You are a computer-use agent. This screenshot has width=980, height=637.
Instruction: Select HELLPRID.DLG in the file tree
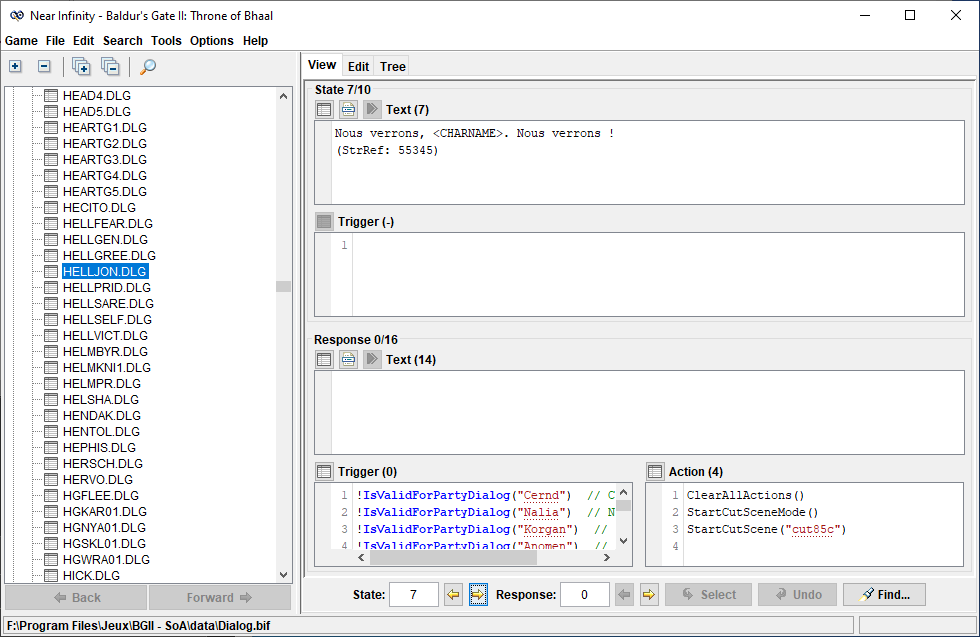pos(107,288)
